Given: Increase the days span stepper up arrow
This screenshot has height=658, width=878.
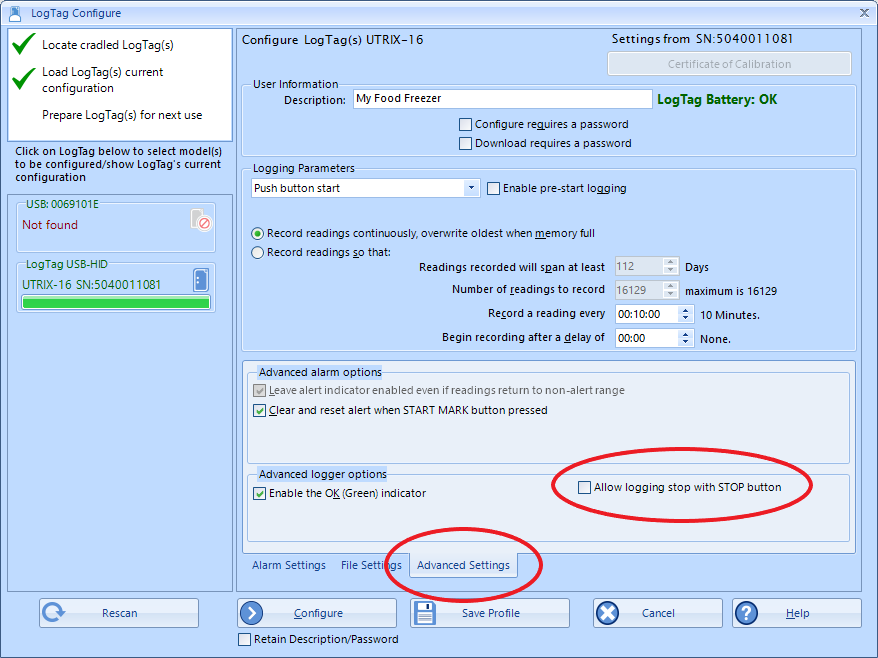Looking at the screenshot, I should [x=670, y=262].
